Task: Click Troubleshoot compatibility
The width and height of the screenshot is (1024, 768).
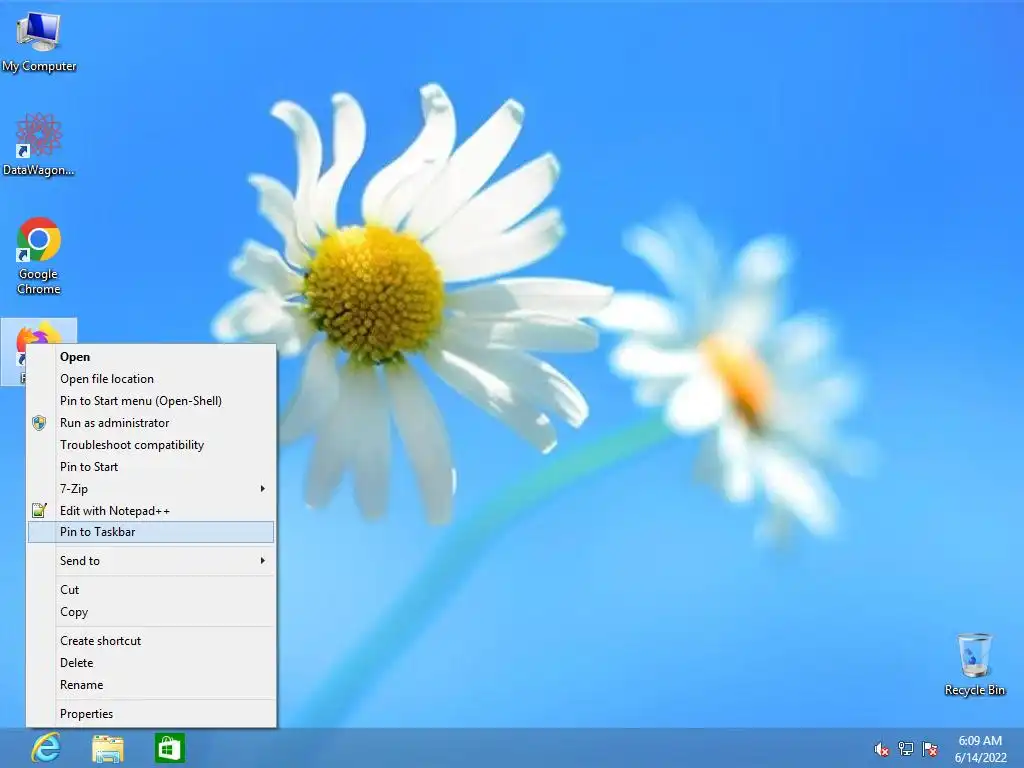Action: [151, 445]
